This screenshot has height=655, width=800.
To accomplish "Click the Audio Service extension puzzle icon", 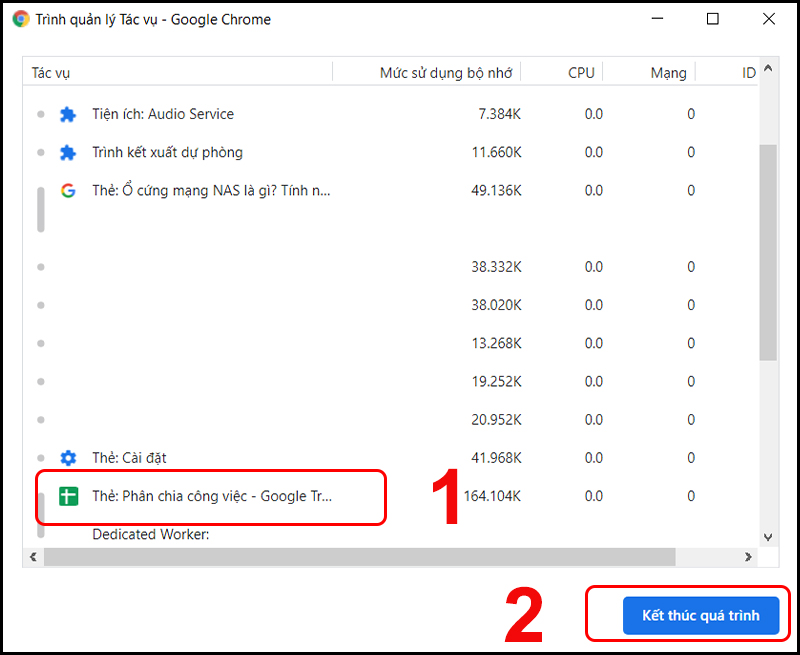I will pos(68,114).
